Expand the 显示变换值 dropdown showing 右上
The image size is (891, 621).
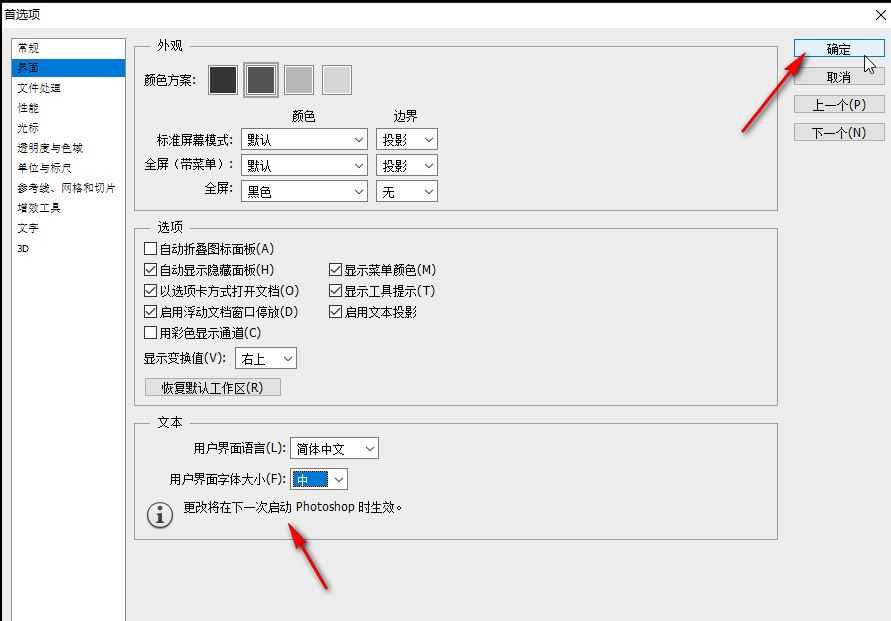(265, 358)
